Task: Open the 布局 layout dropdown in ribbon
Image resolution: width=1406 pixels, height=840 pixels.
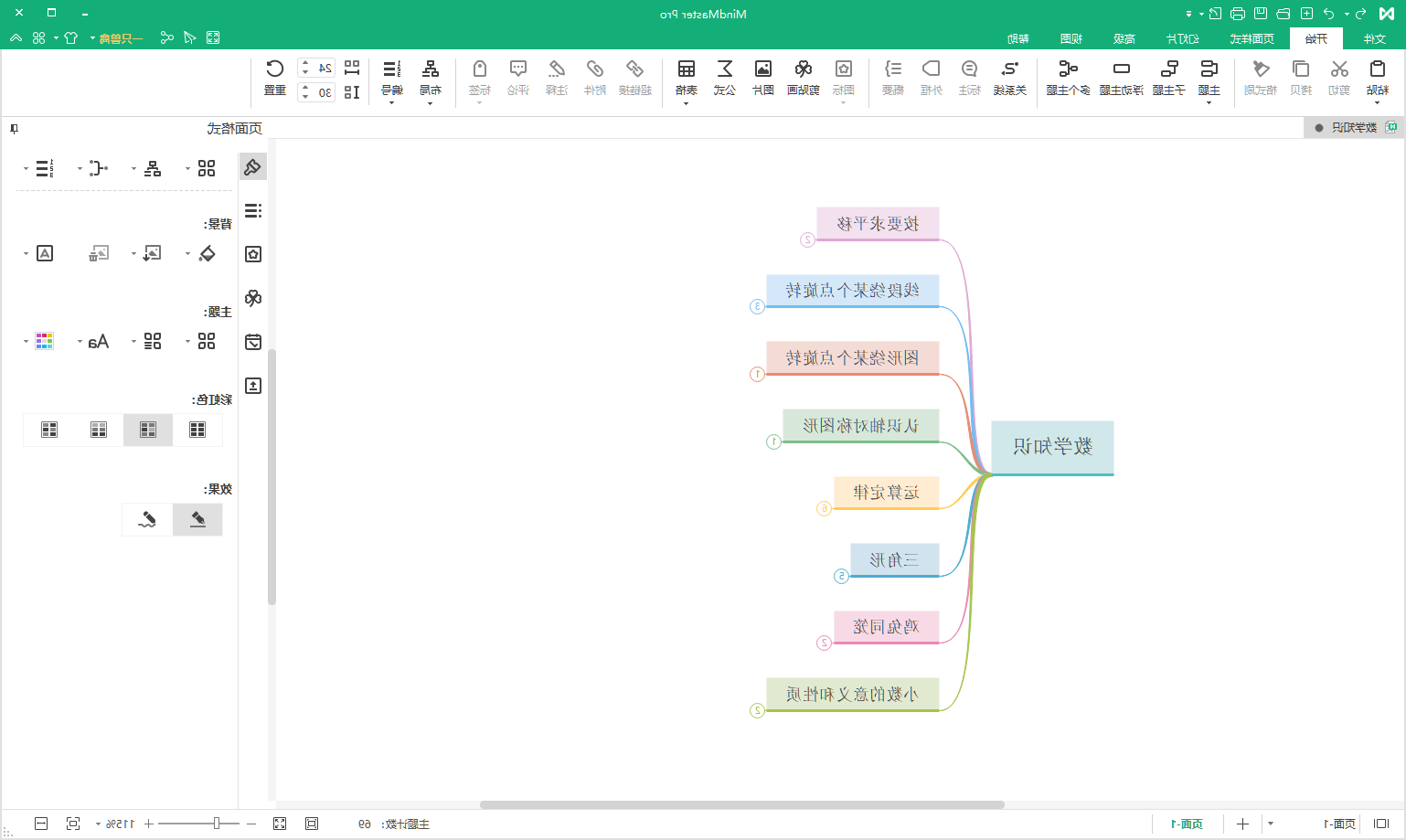Action: pos(430,102)
